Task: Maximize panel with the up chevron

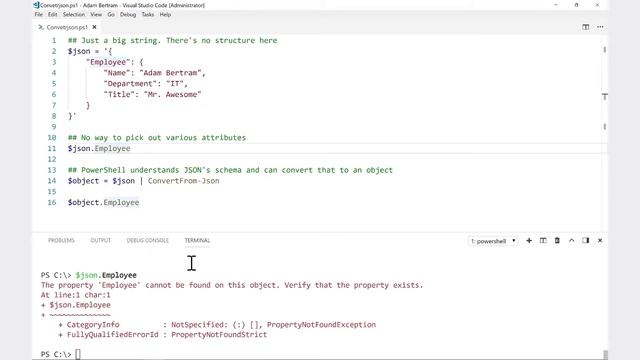Action: coord(571,240)
